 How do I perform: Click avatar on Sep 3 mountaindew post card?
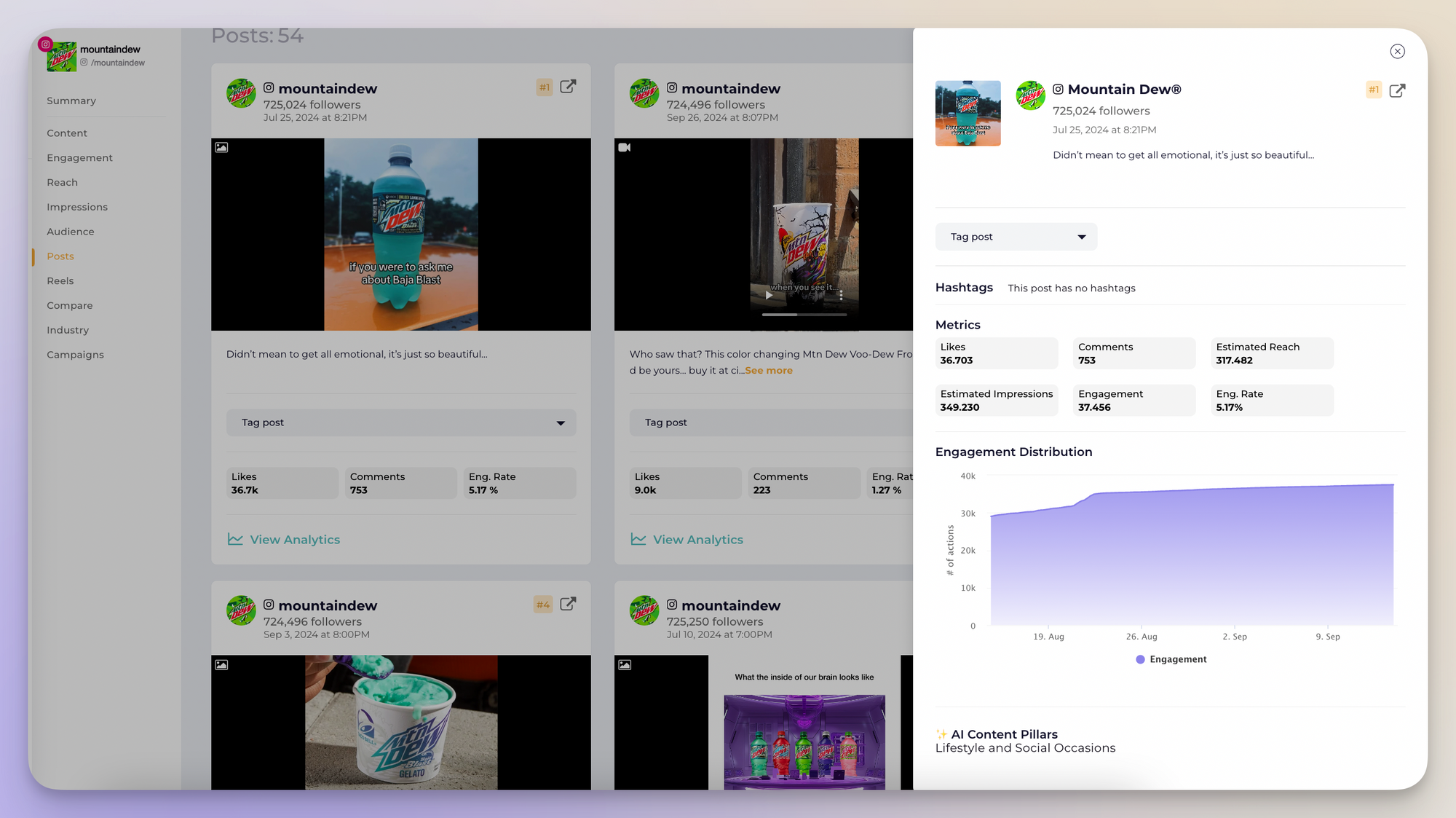point(241,610)
